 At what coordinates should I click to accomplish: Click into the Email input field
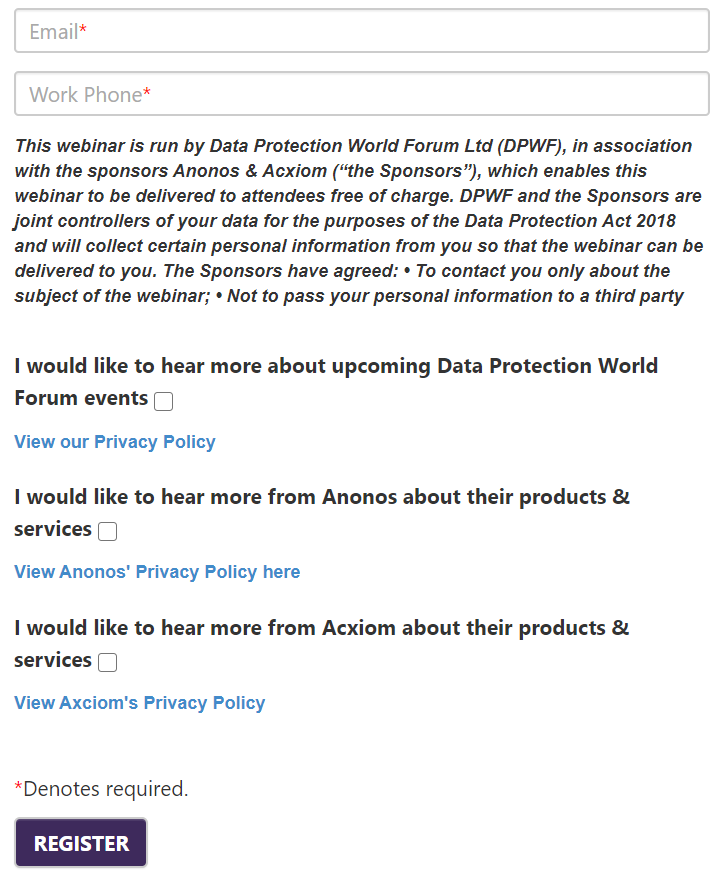362,31
